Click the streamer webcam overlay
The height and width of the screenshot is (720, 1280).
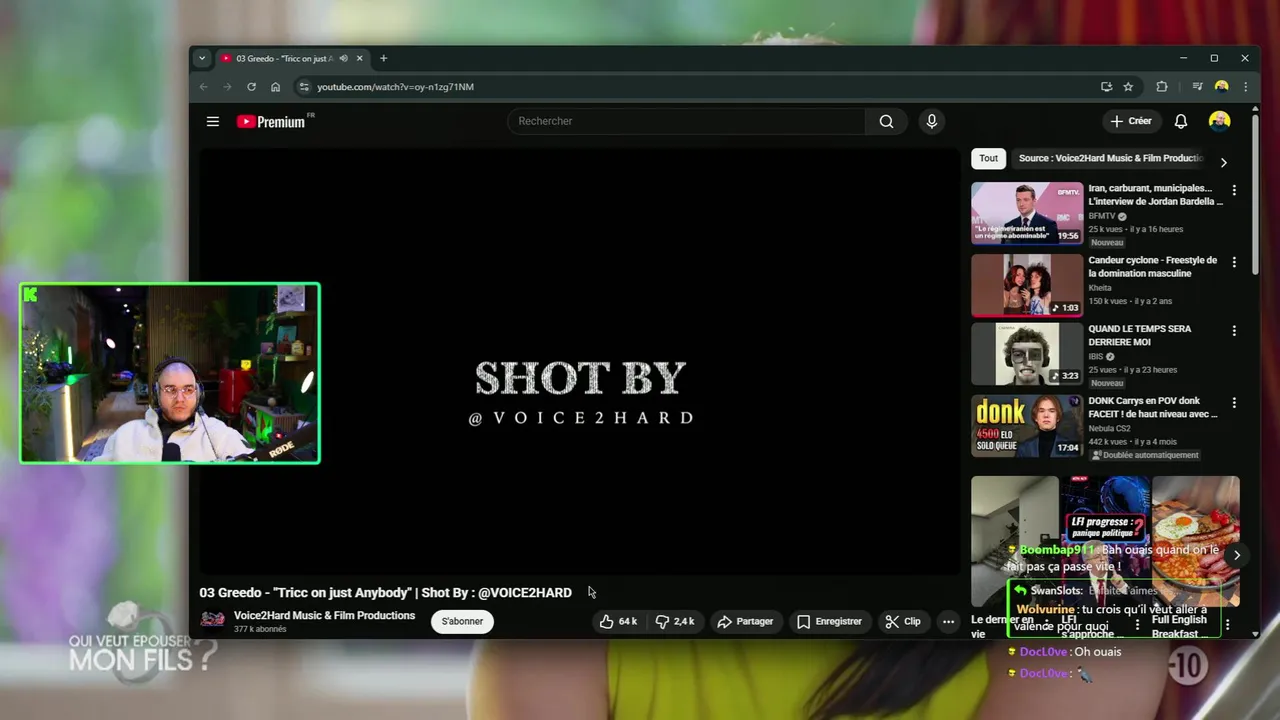pyautogui.click(x=170, y=373)
